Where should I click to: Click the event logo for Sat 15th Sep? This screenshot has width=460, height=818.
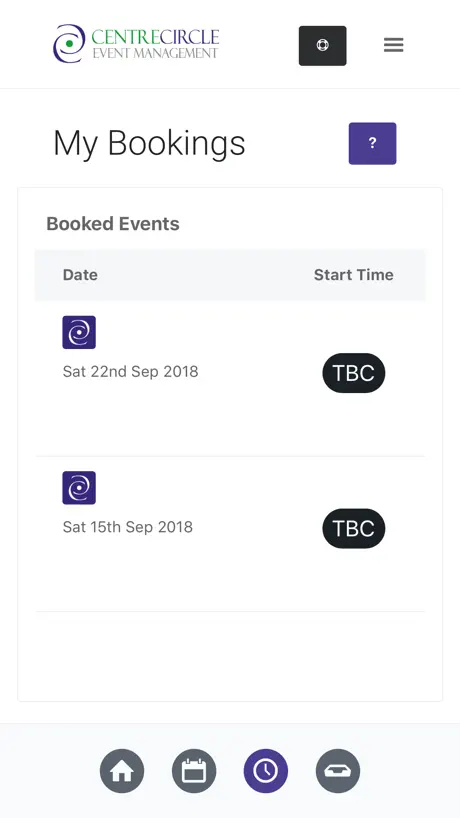[79, 488]
